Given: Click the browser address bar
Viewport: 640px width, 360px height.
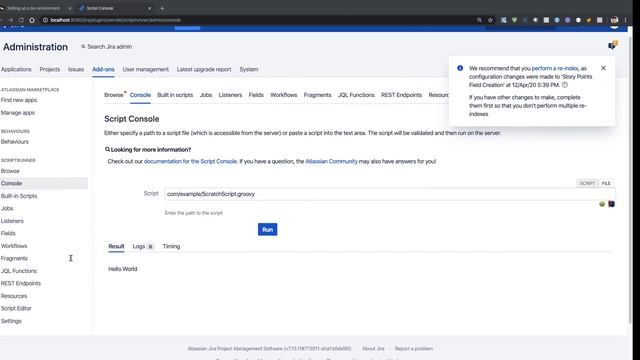Looking at the screenshot, I should pyautogui.click(x=257, y=20).
